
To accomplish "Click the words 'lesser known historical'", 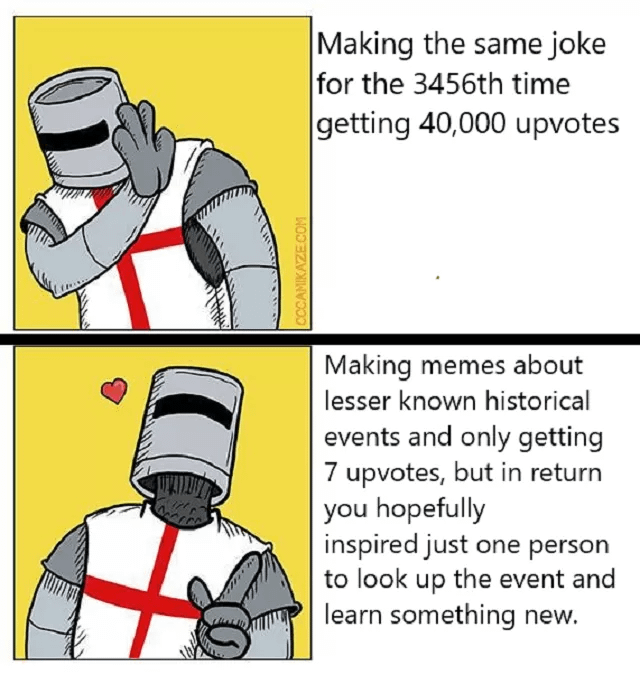I will [456, 401].
